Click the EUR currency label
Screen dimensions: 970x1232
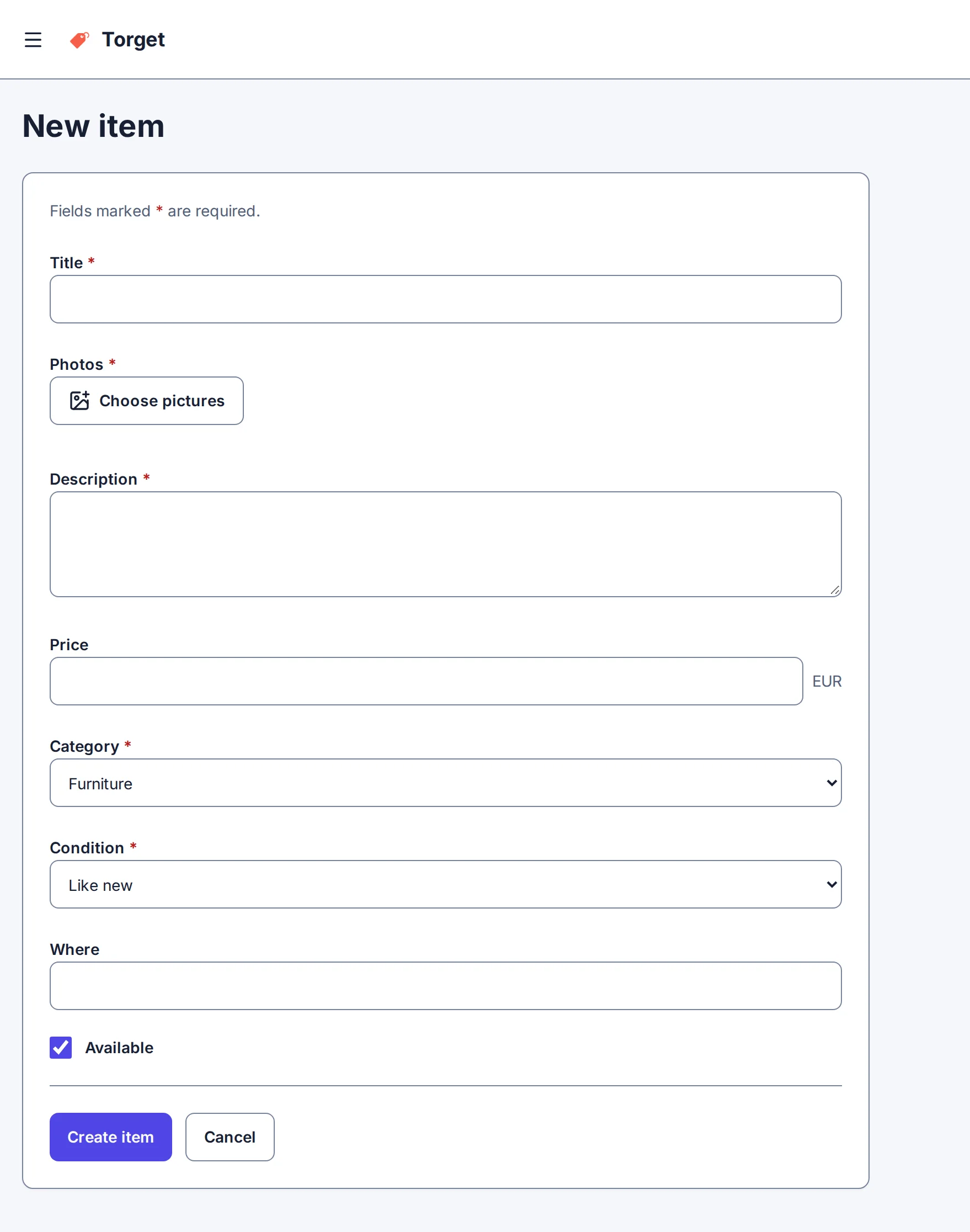point(827,681)
